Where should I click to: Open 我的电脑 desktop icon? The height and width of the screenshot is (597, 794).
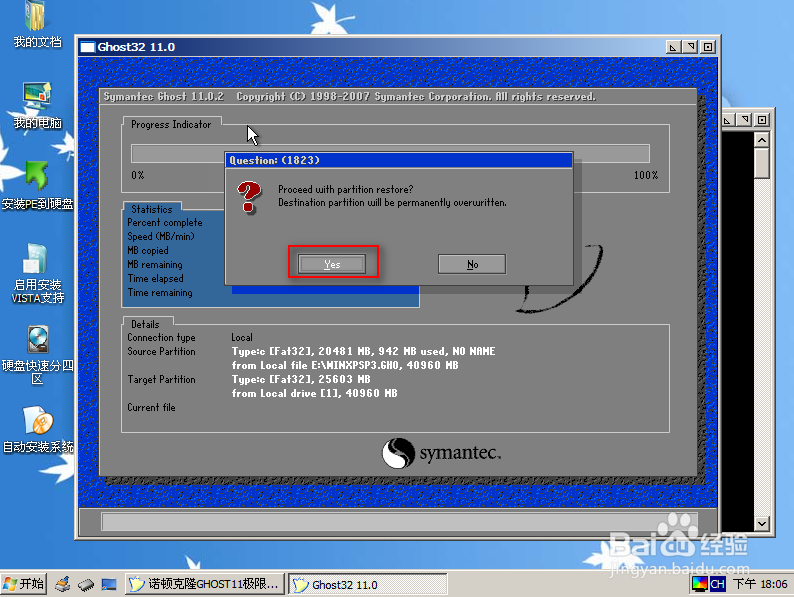[37, 105]
